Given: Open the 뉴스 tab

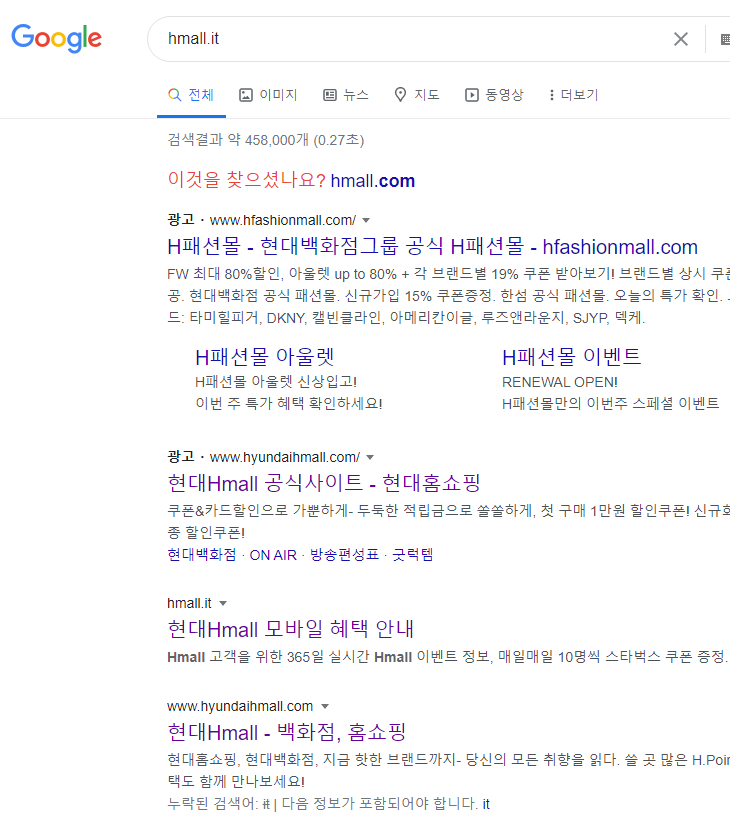Looking at the screenshot, I should tap(346, 95).
